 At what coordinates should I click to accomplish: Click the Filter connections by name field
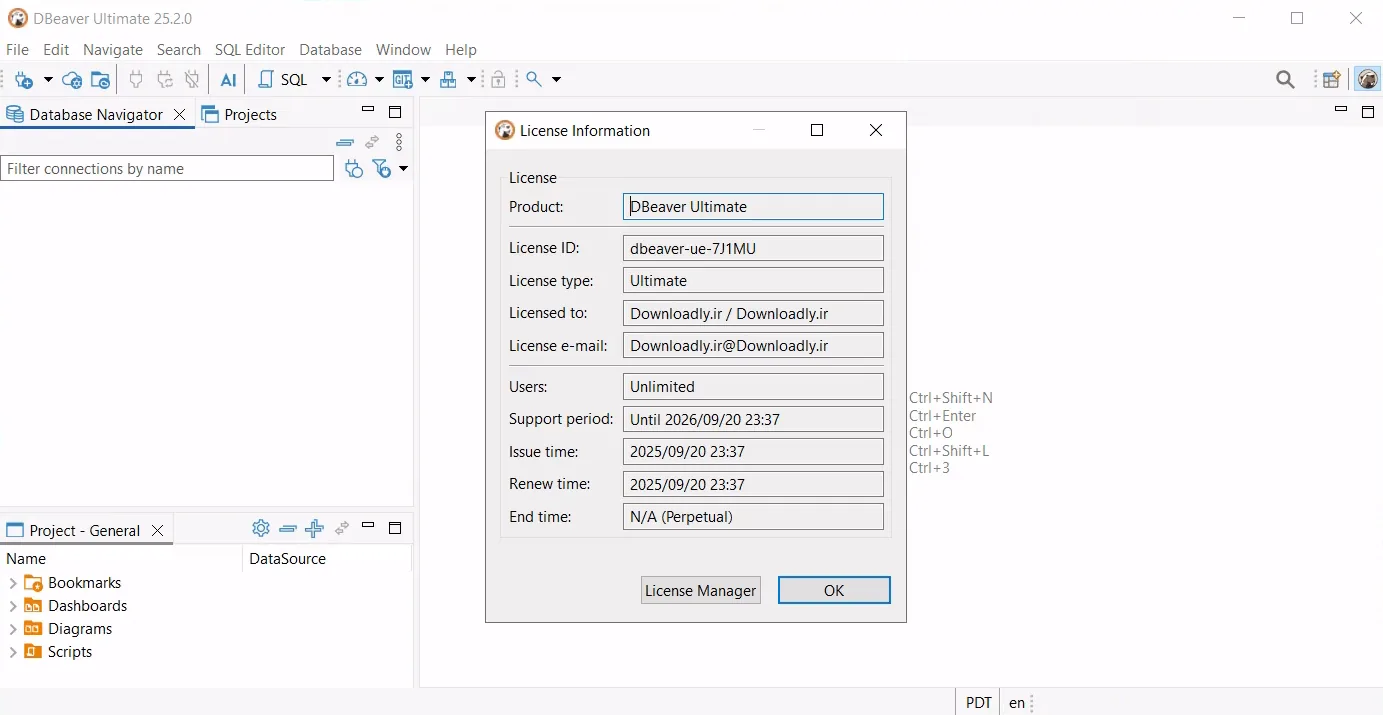pos(167,169)
